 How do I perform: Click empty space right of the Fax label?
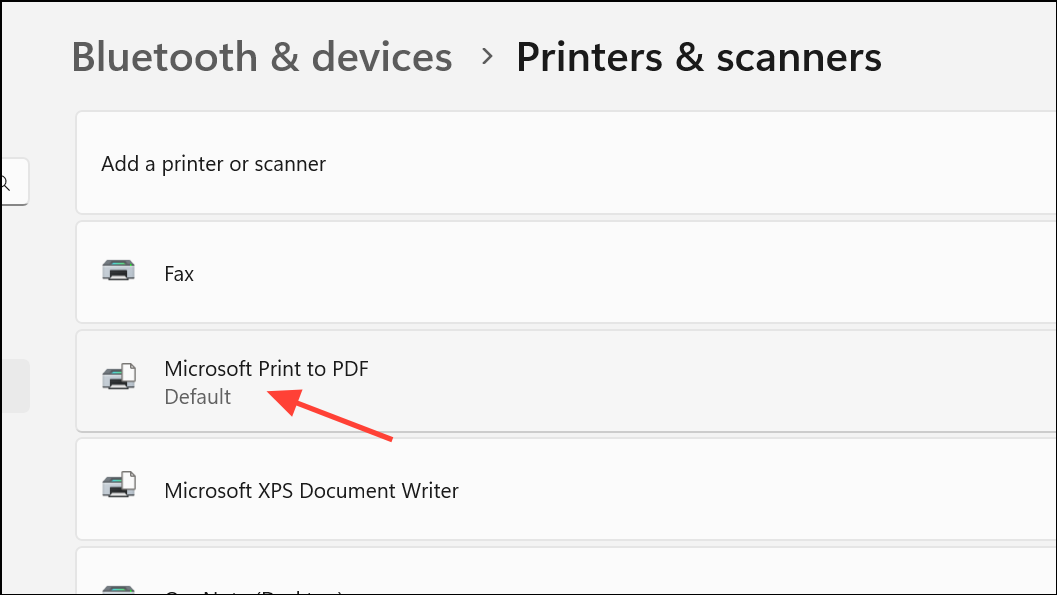point(600,273)
